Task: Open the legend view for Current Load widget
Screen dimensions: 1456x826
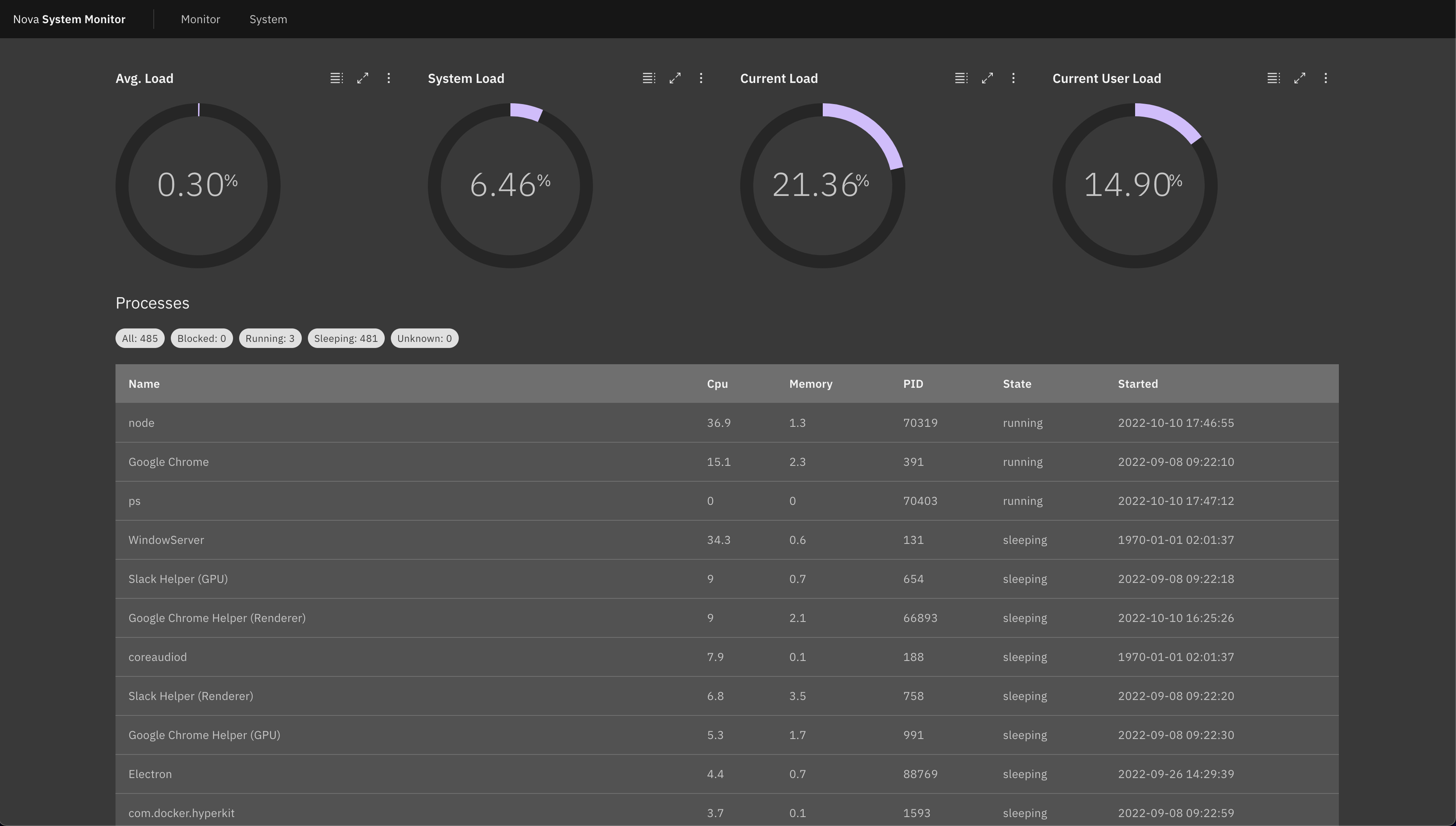Action: (961, 78)
